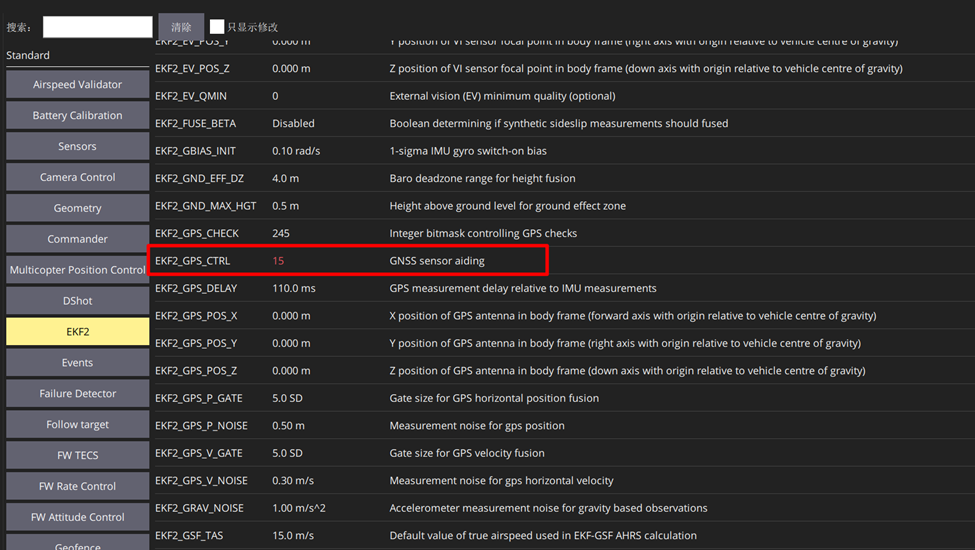
Task: Open the Sensors parameter group
Action: tap(77, 147)
